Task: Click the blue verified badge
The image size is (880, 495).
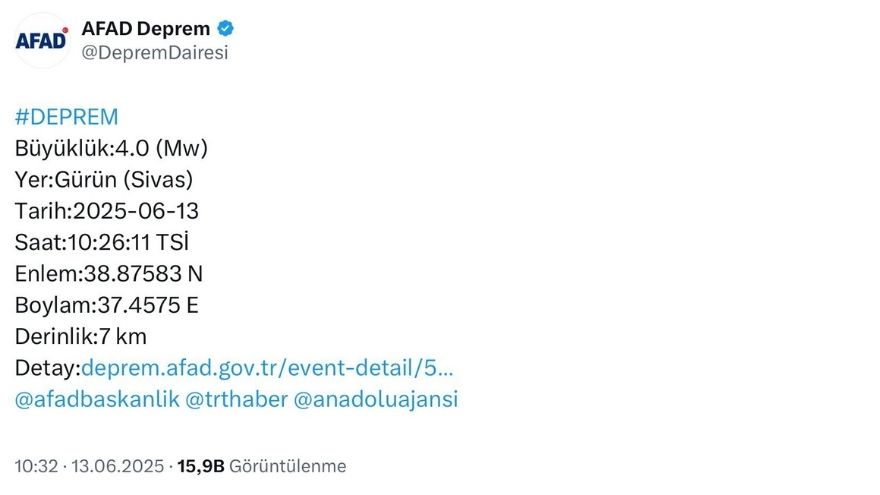Action: 226,28
